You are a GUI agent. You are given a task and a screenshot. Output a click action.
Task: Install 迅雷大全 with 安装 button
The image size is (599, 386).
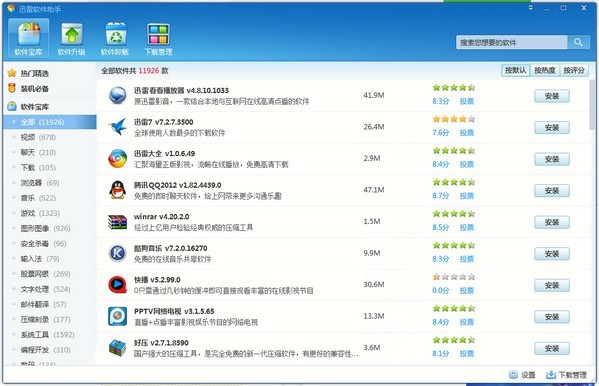552,159
